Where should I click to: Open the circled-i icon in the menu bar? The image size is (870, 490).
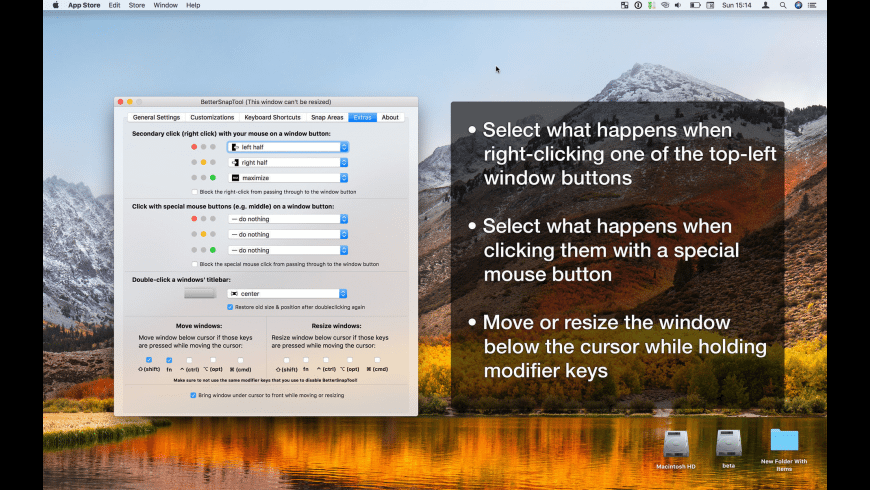pos(638,5)
